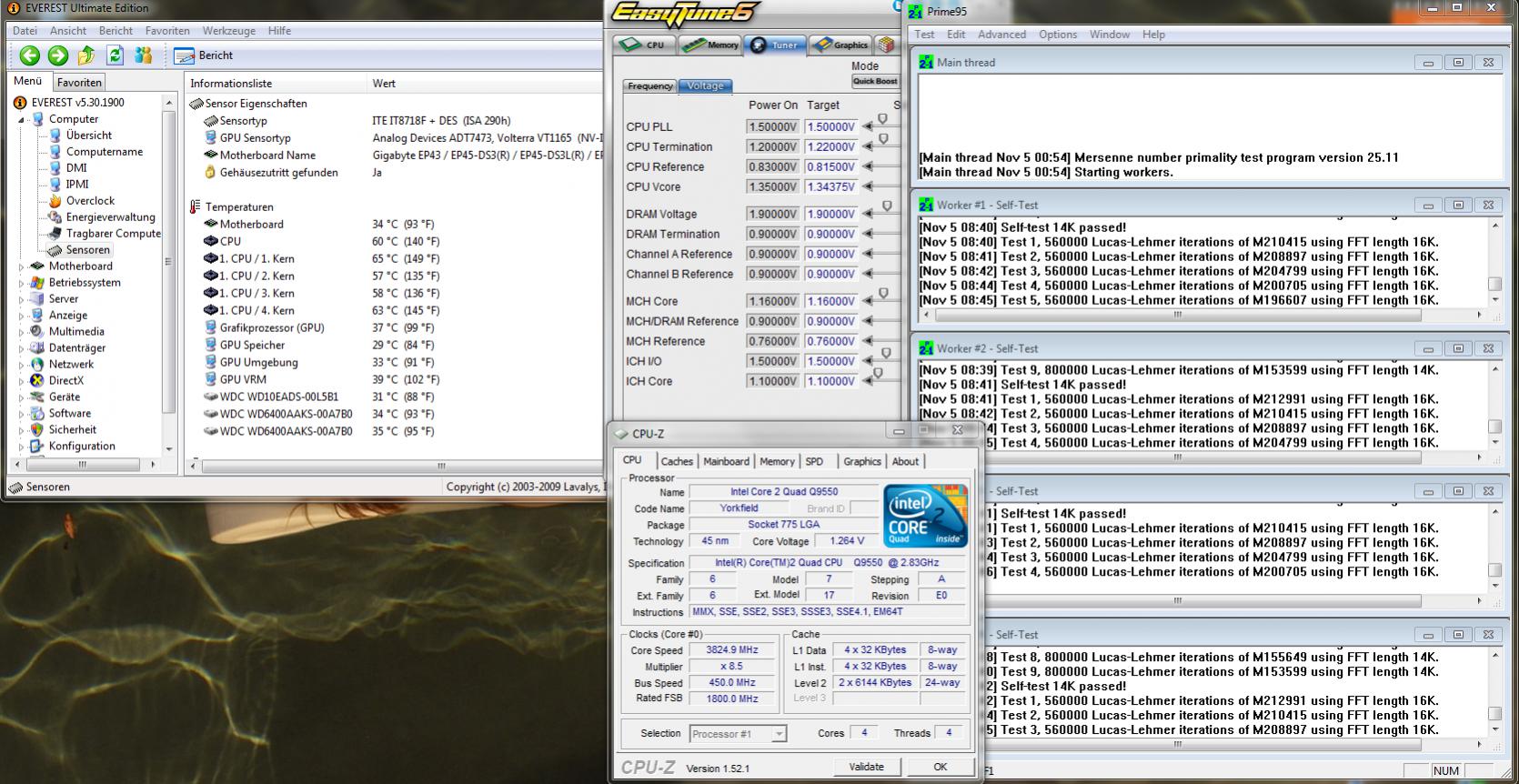The height and width of the screenshot is (784, 1519).
Task: Click the Wert column header
Action: click(x=486, y=83)
